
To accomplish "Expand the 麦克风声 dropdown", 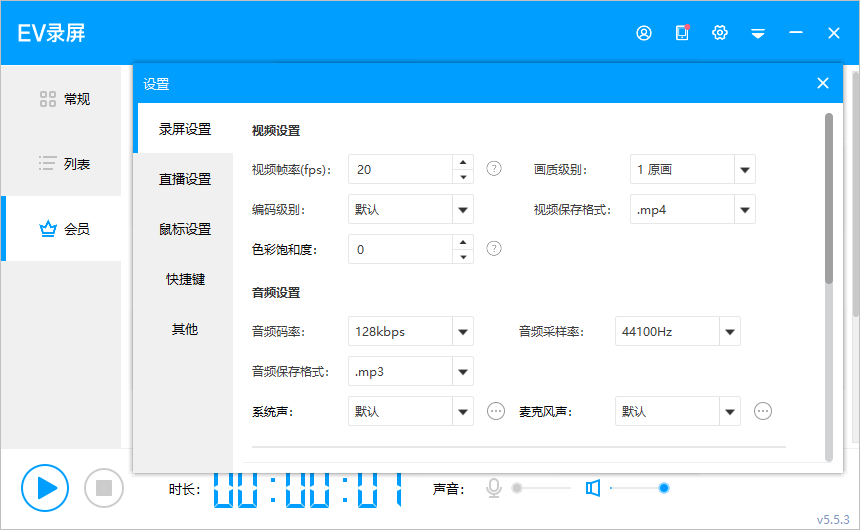I will 730,411.
